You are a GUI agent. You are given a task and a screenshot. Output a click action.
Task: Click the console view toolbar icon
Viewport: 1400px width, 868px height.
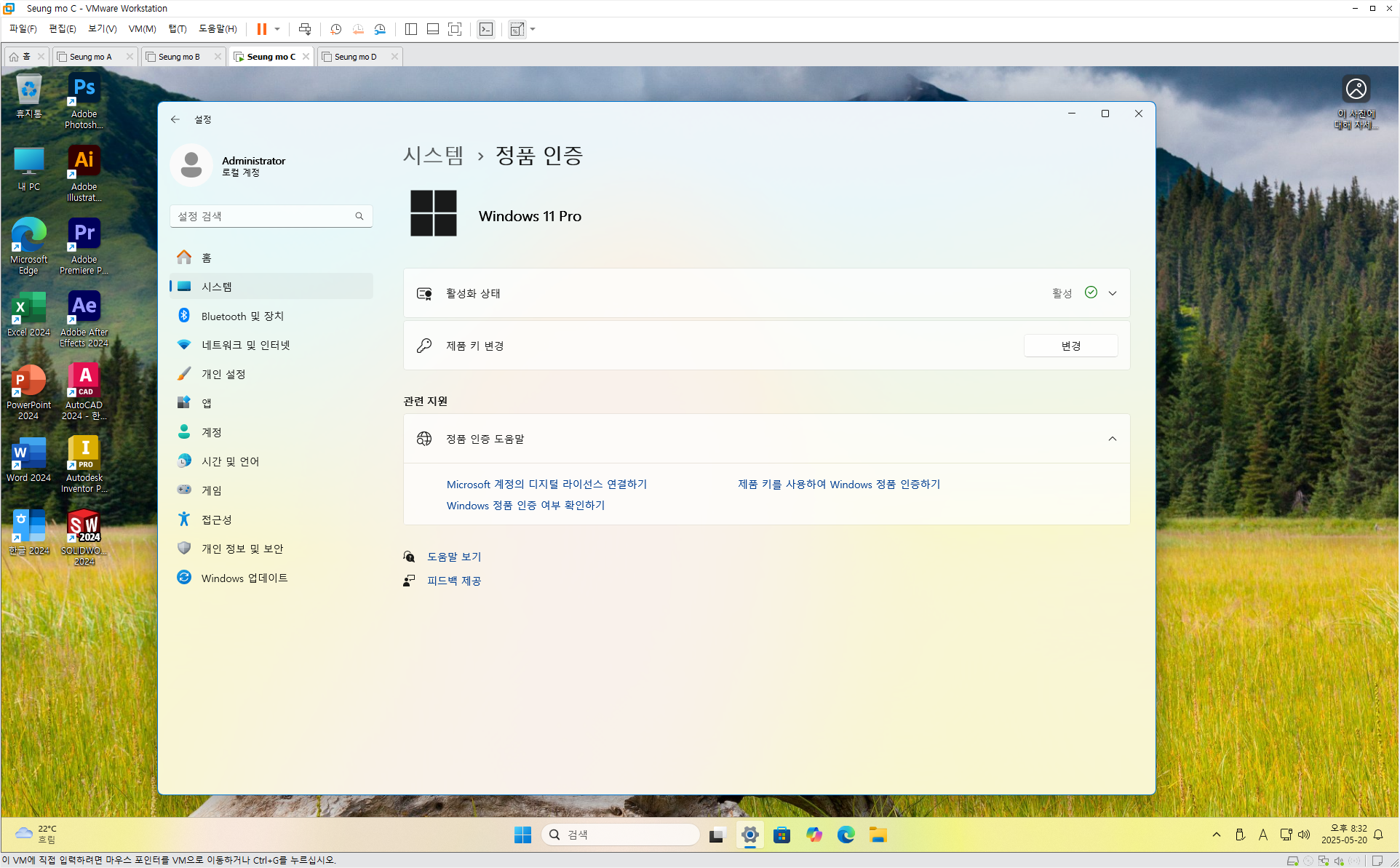click(486, 29)
